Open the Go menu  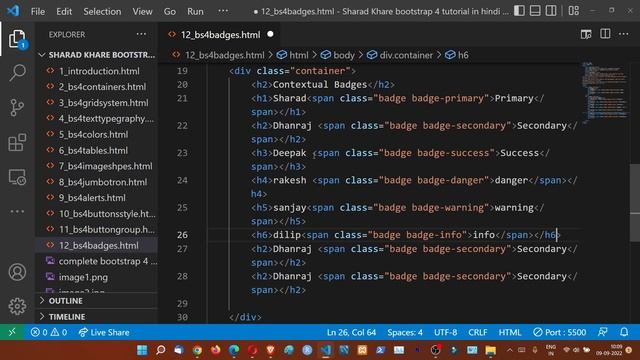[x=170, y=11]
